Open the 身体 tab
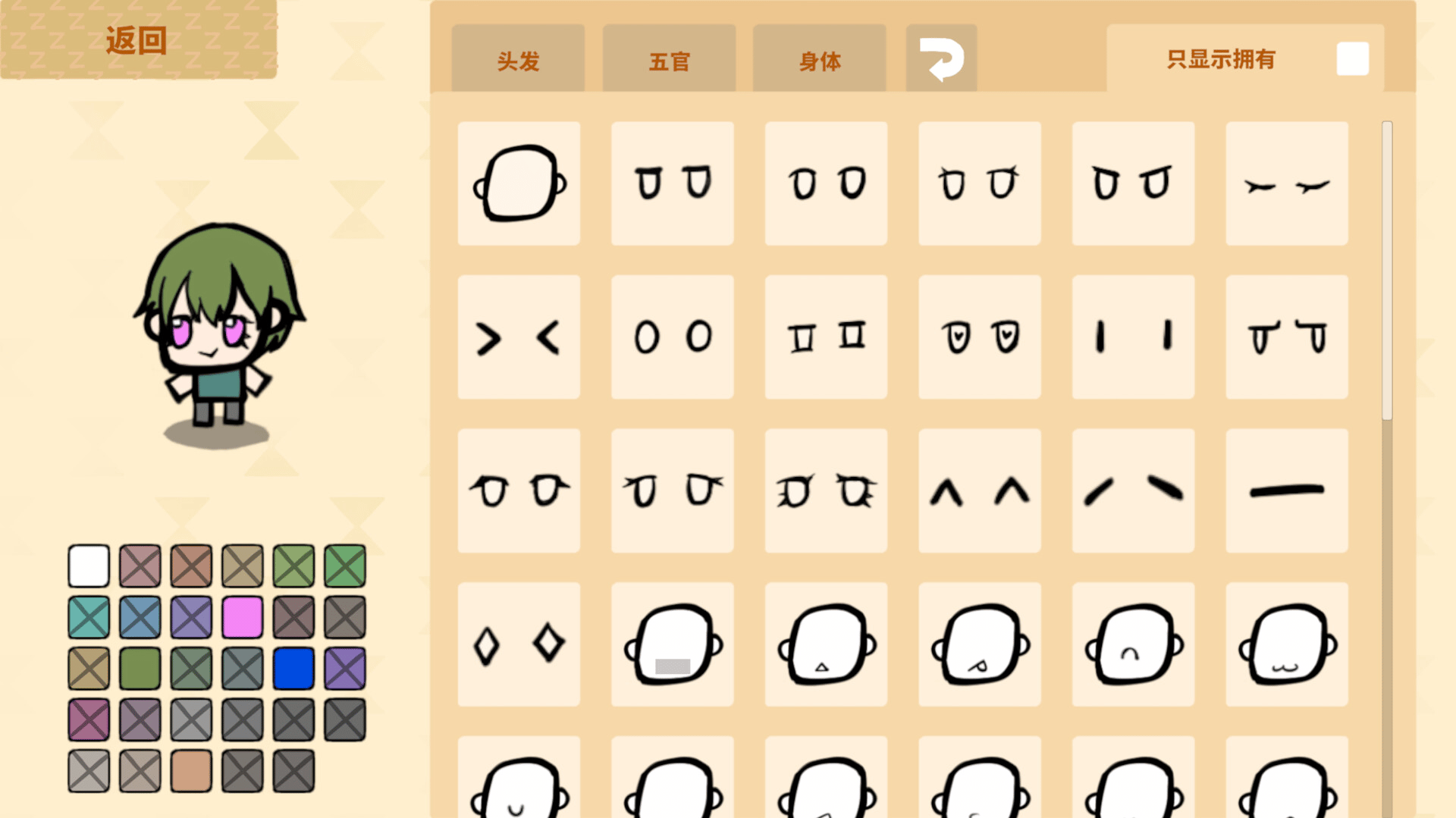The width and height of the screenshot is (1456, 818). click(x=820, y=59)
